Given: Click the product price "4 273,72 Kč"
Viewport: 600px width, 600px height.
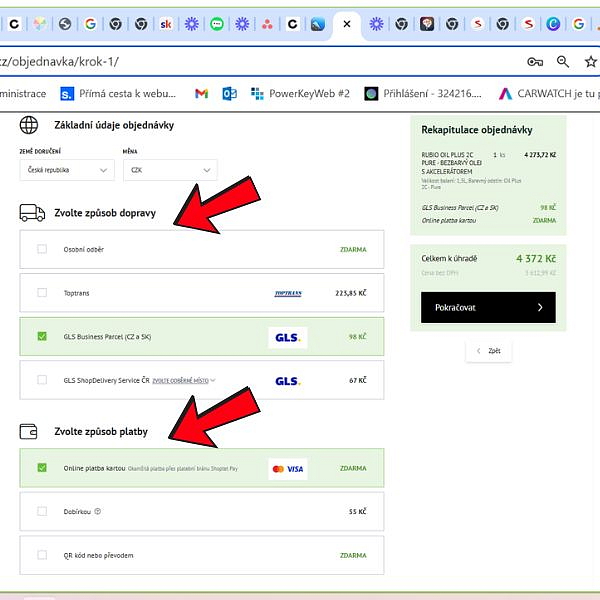Looking at the screenshot, I should 540,155.
